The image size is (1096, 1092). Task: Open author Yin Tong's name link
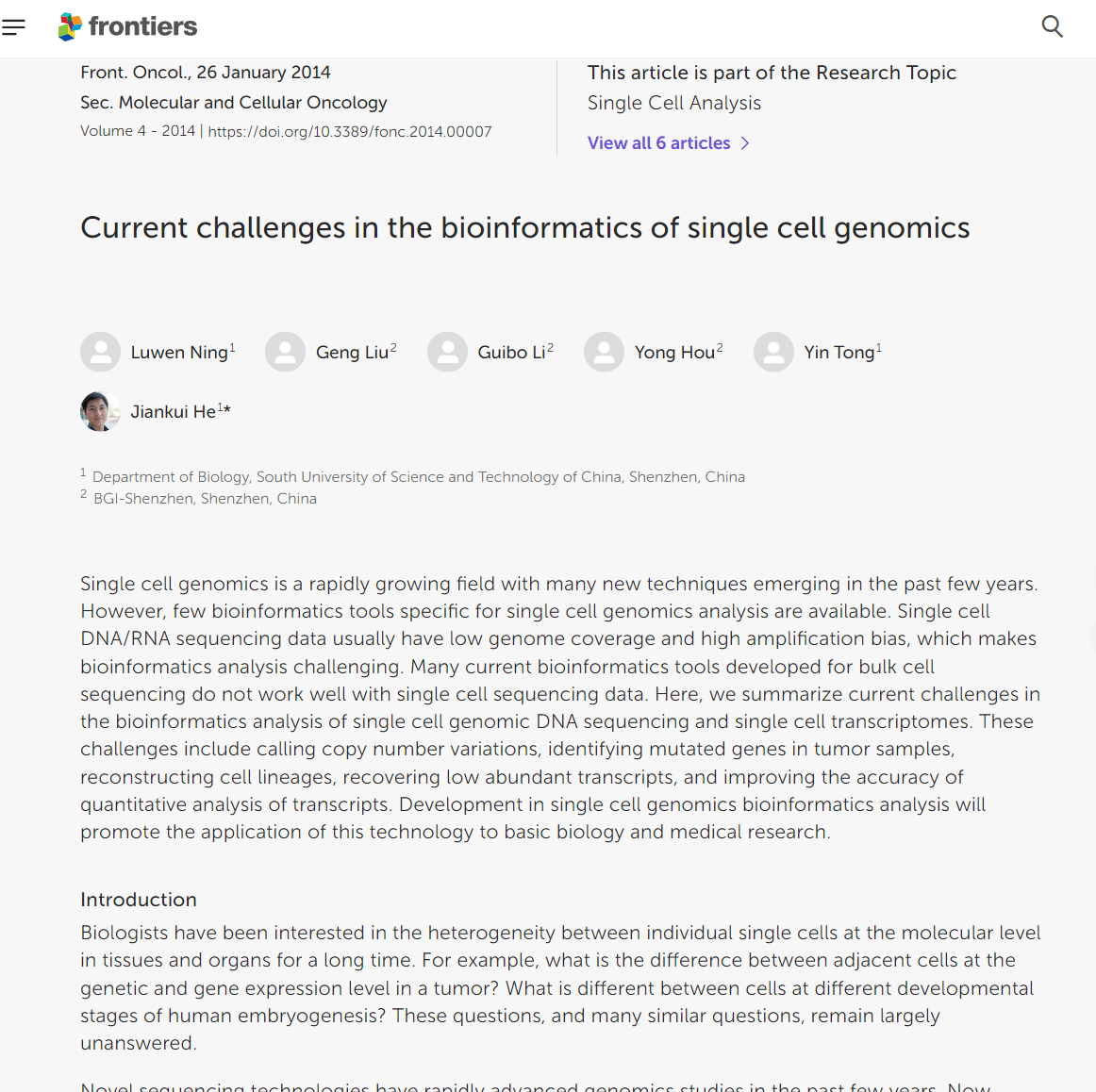839,353
